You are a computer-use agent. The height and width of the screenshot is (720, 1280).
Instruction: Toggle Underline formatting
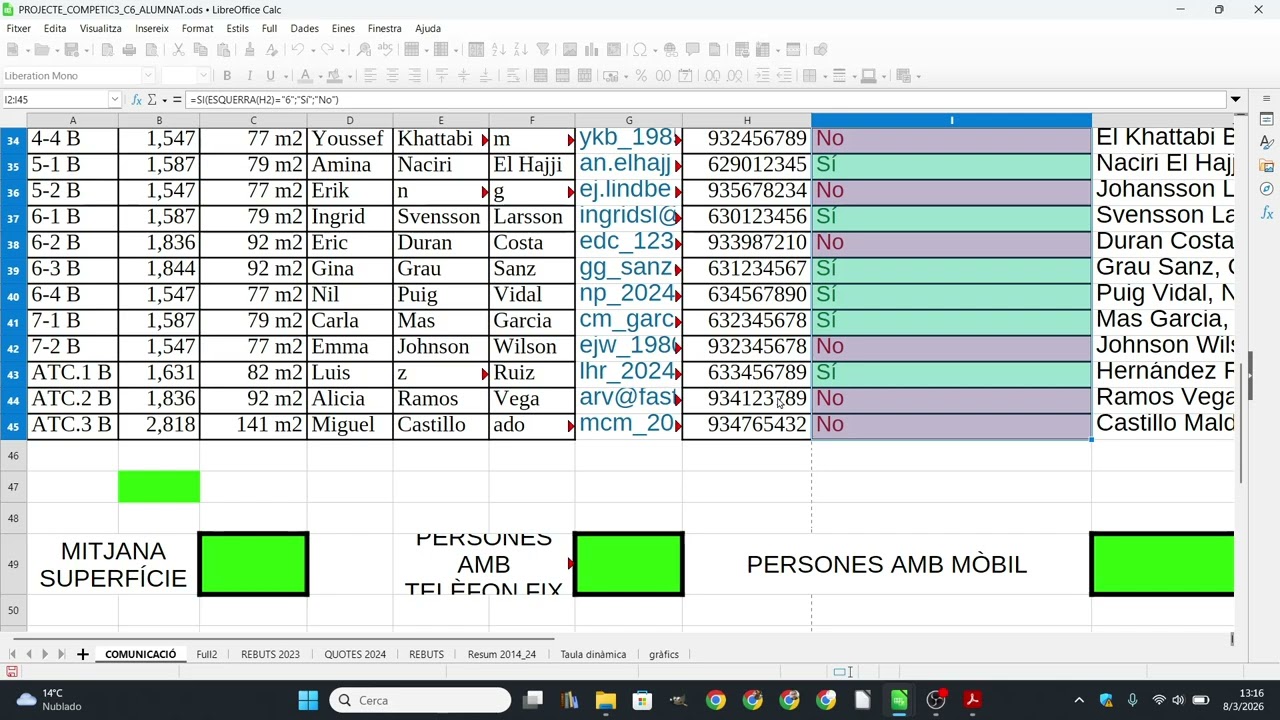(x=270, y=75)
